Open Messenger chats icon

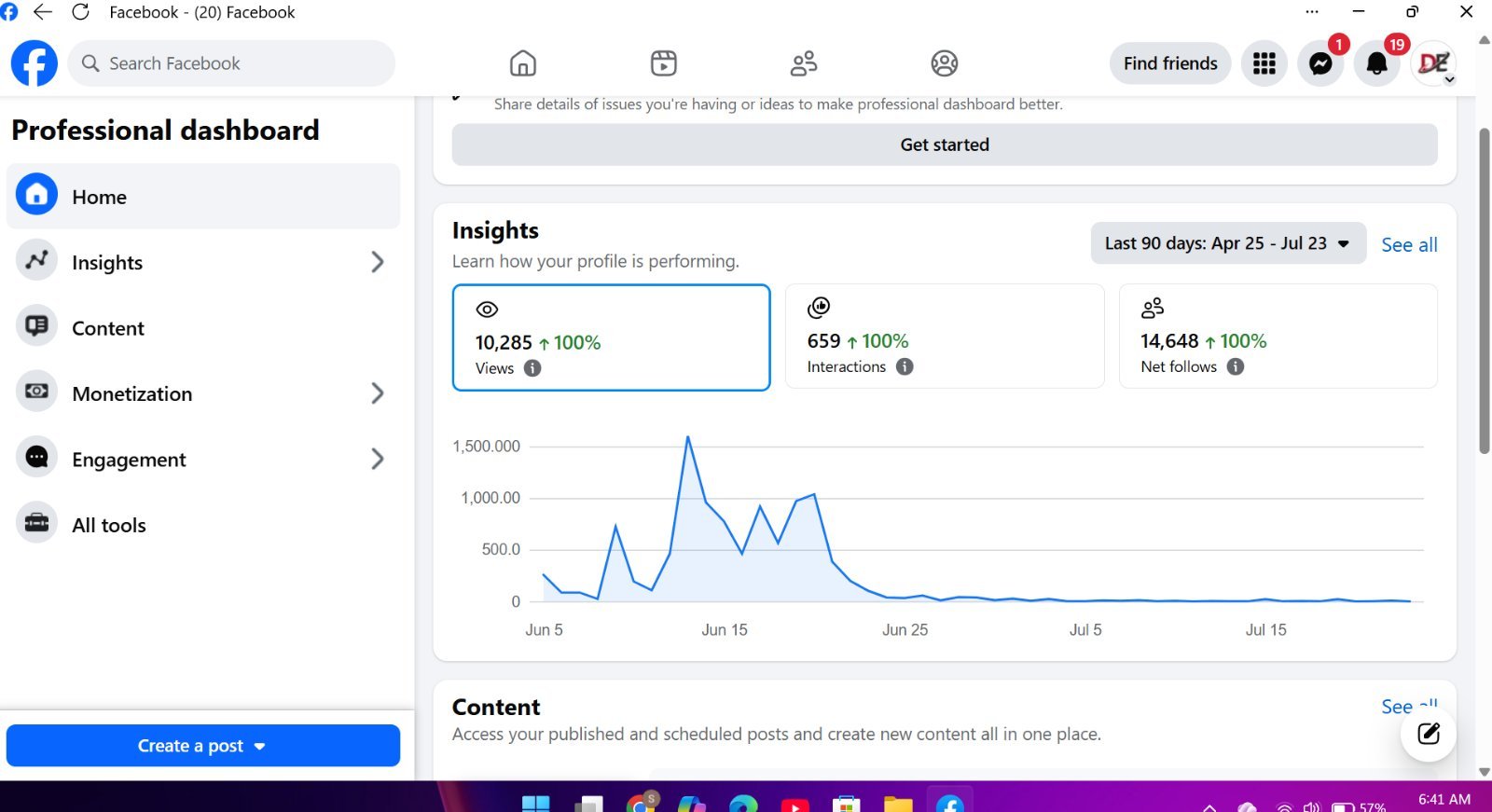click(1320, 63)
